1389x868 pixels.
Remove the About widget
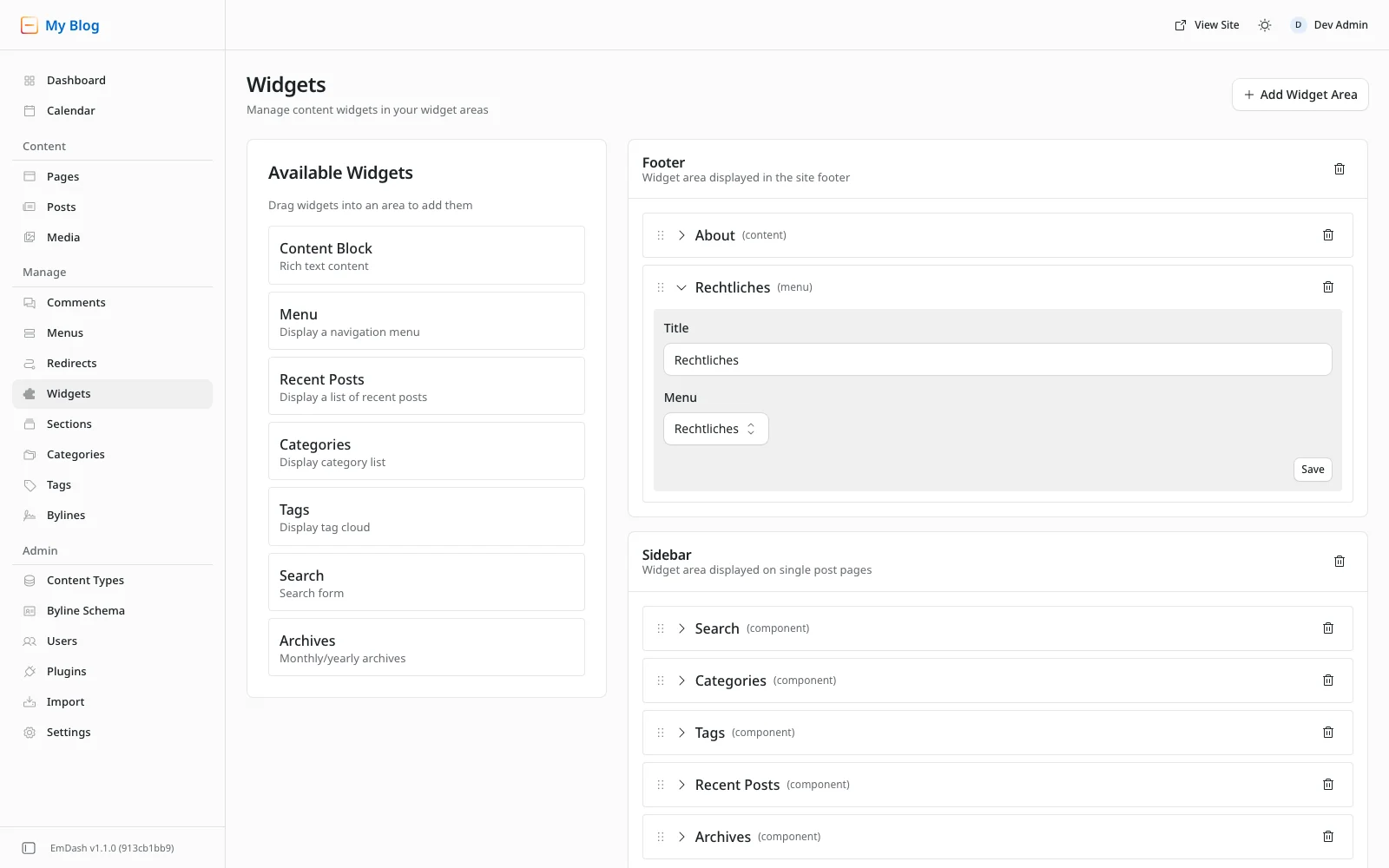1328,235
